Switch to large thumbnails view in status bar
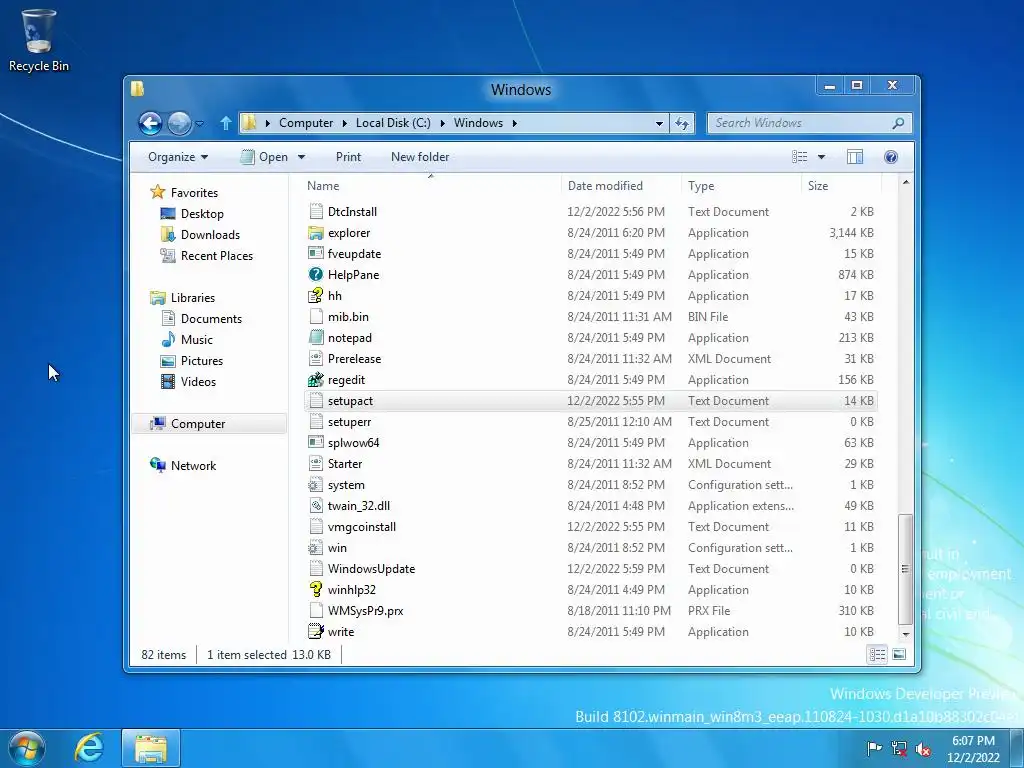 (x=899, y=654)
